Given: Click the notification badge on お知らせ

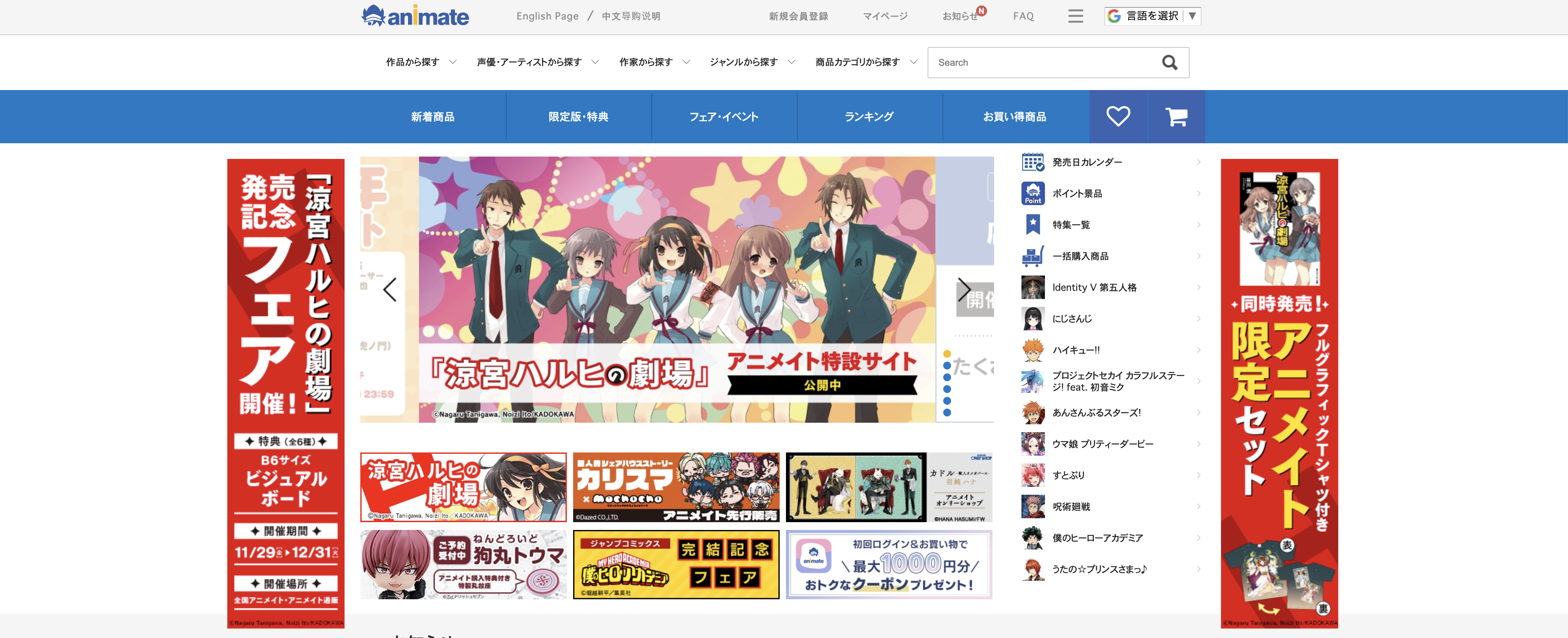Looking at the screenshot, I should [981, 10].
